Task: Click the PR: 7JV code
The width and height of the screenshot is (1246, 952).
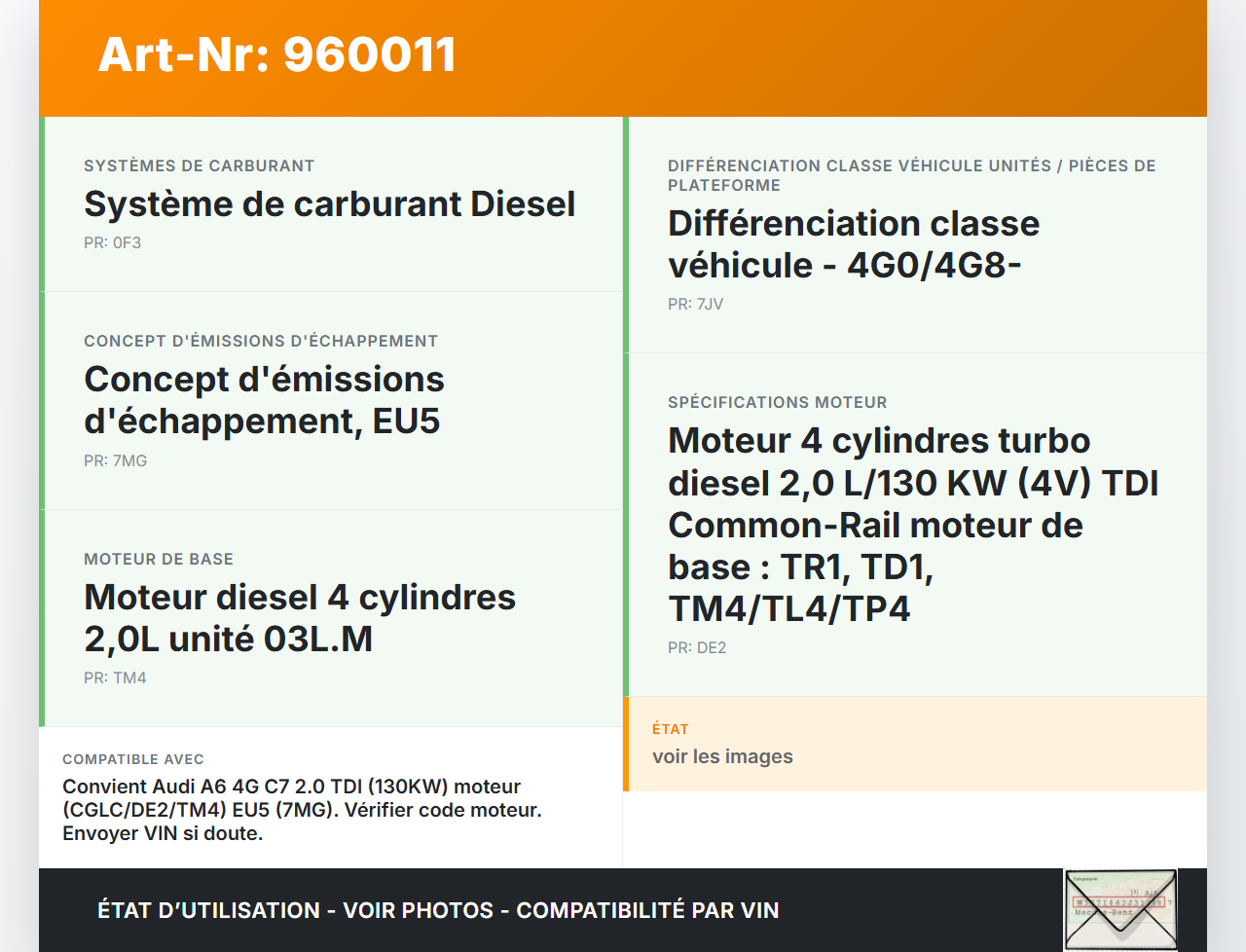Action: (x=695, y=305)
